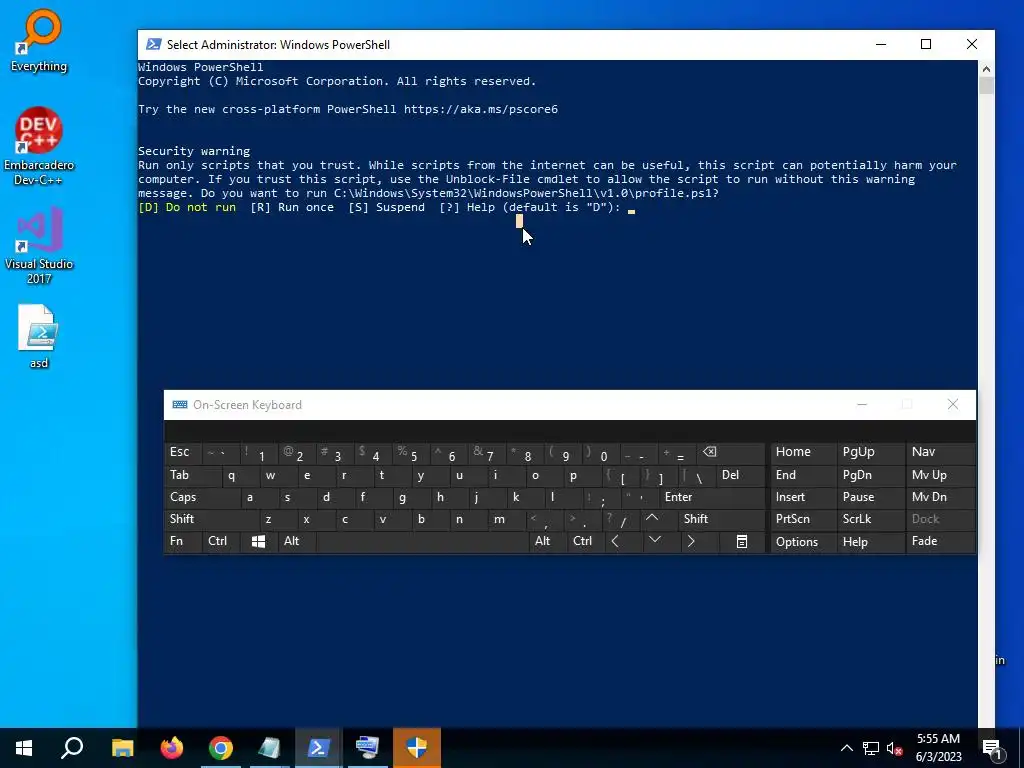The height and width of the screenshot is (768, 1024).
Task: Click the PowerShell scrollbar thumb
Action: coord(986,86)
